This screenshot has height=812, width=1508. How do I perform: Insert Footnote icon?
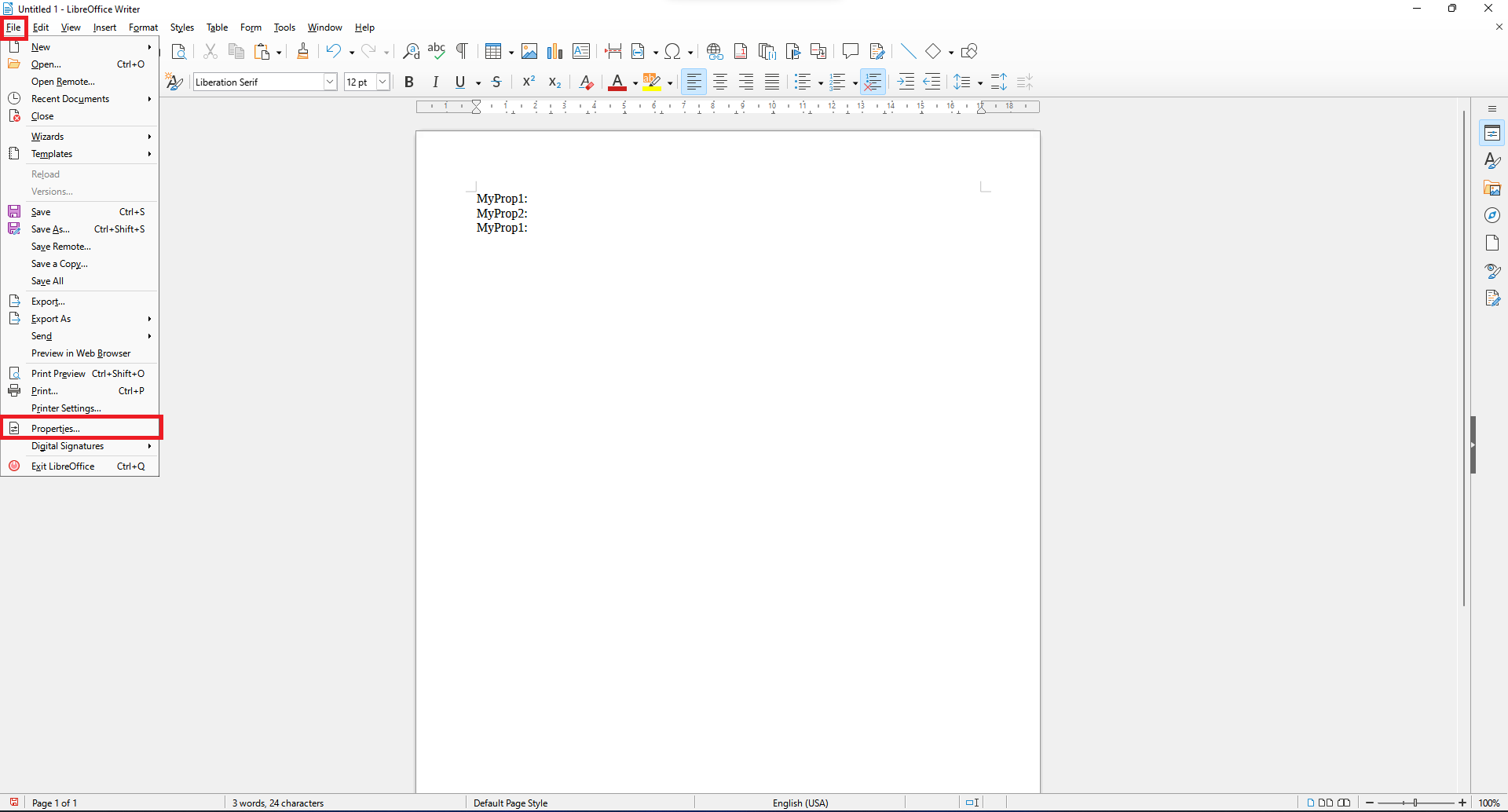point(741,52)
